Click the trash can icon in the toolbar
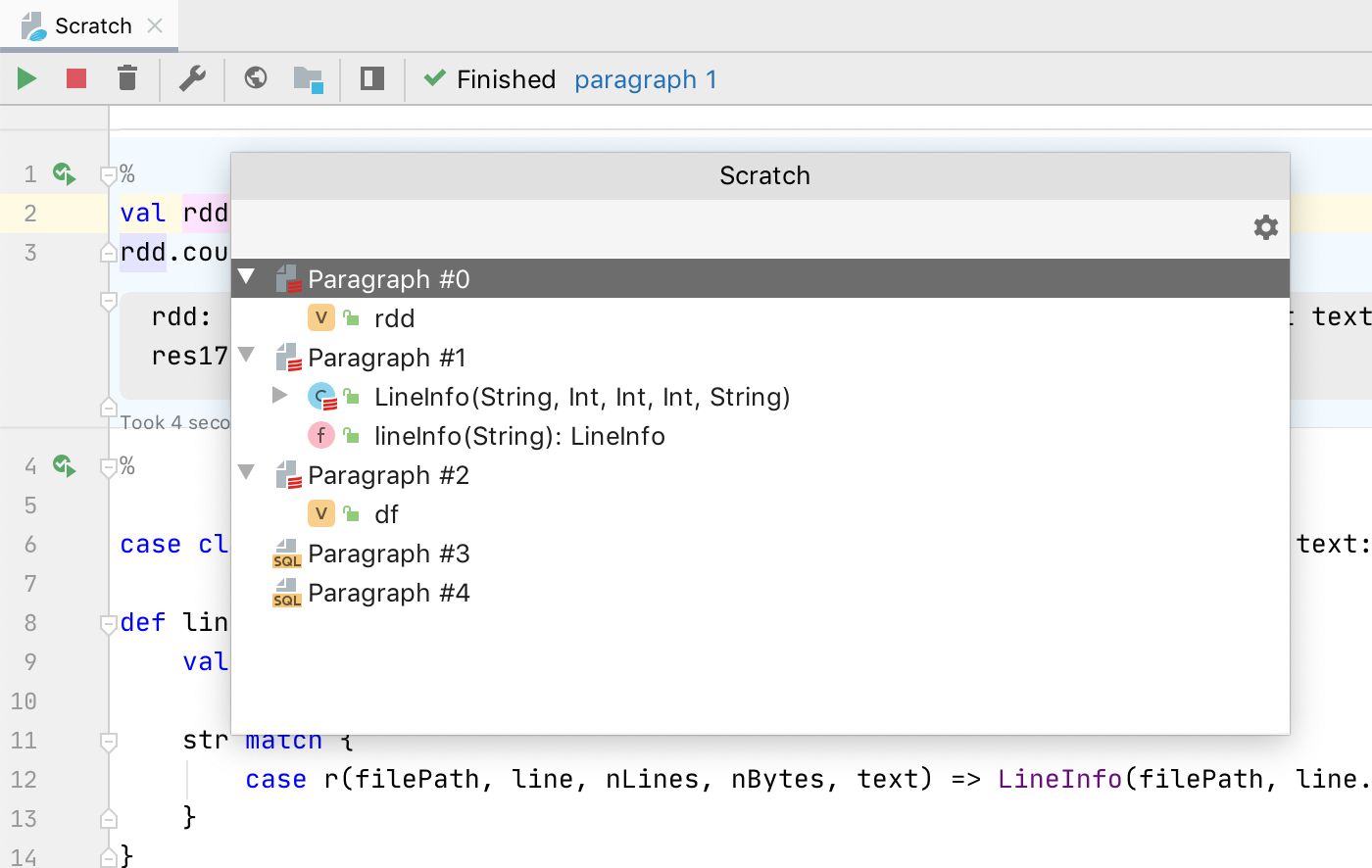1372x868 pixels. pos(127,78)
